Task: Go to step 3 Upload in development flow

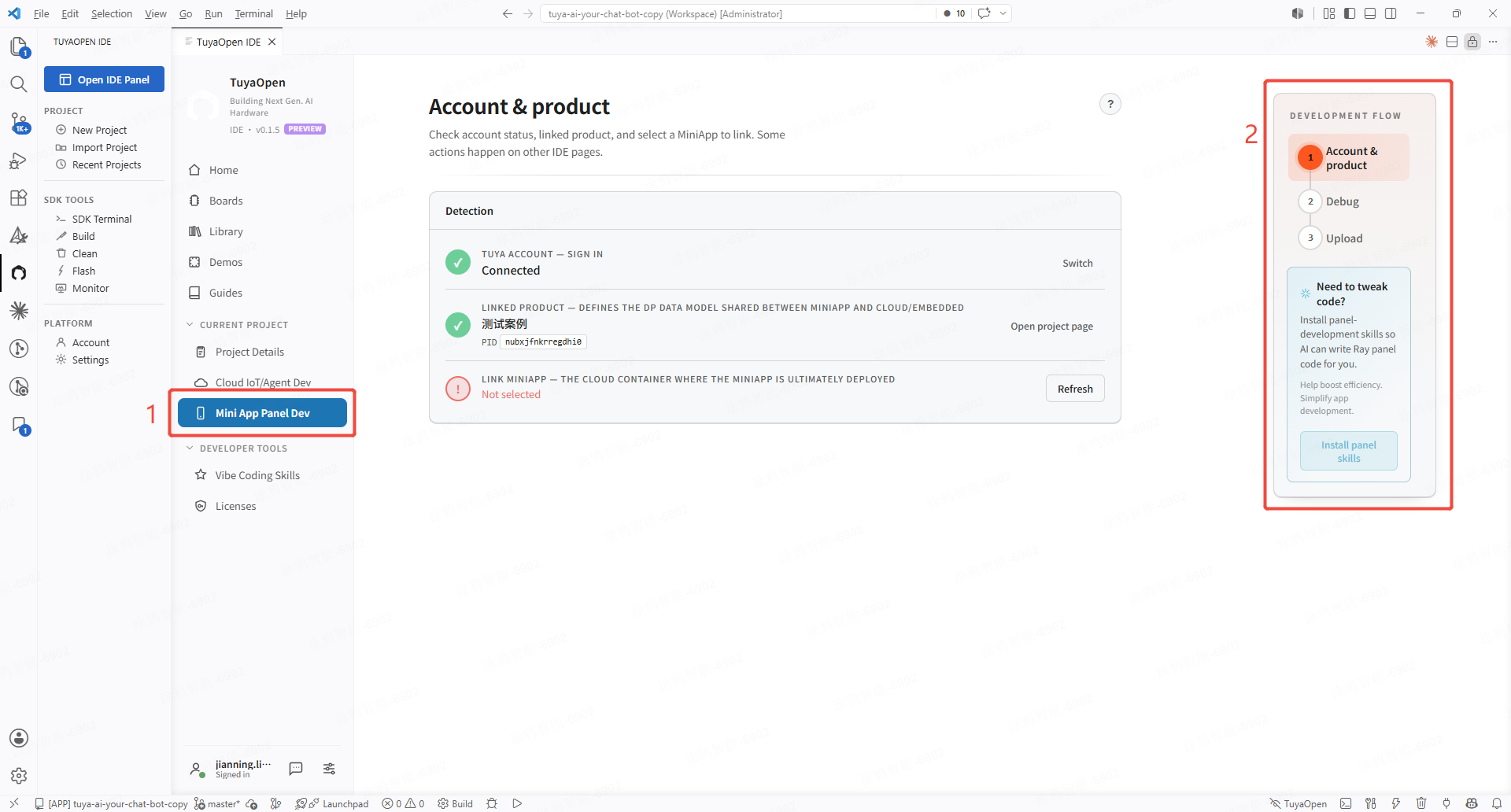Action: [1331, 238]
